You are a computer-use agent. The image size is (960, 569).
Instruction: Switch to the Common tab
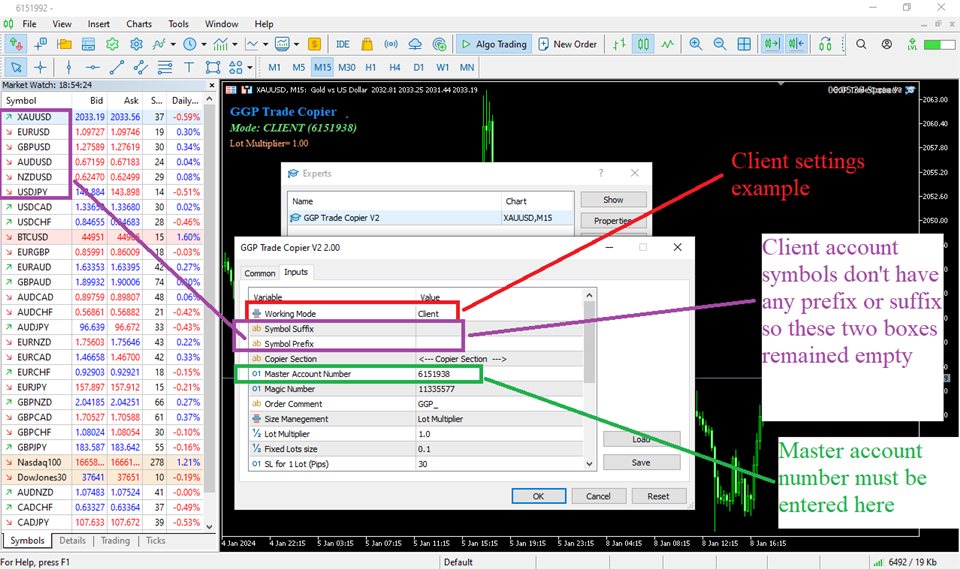(x=260, y=273)
